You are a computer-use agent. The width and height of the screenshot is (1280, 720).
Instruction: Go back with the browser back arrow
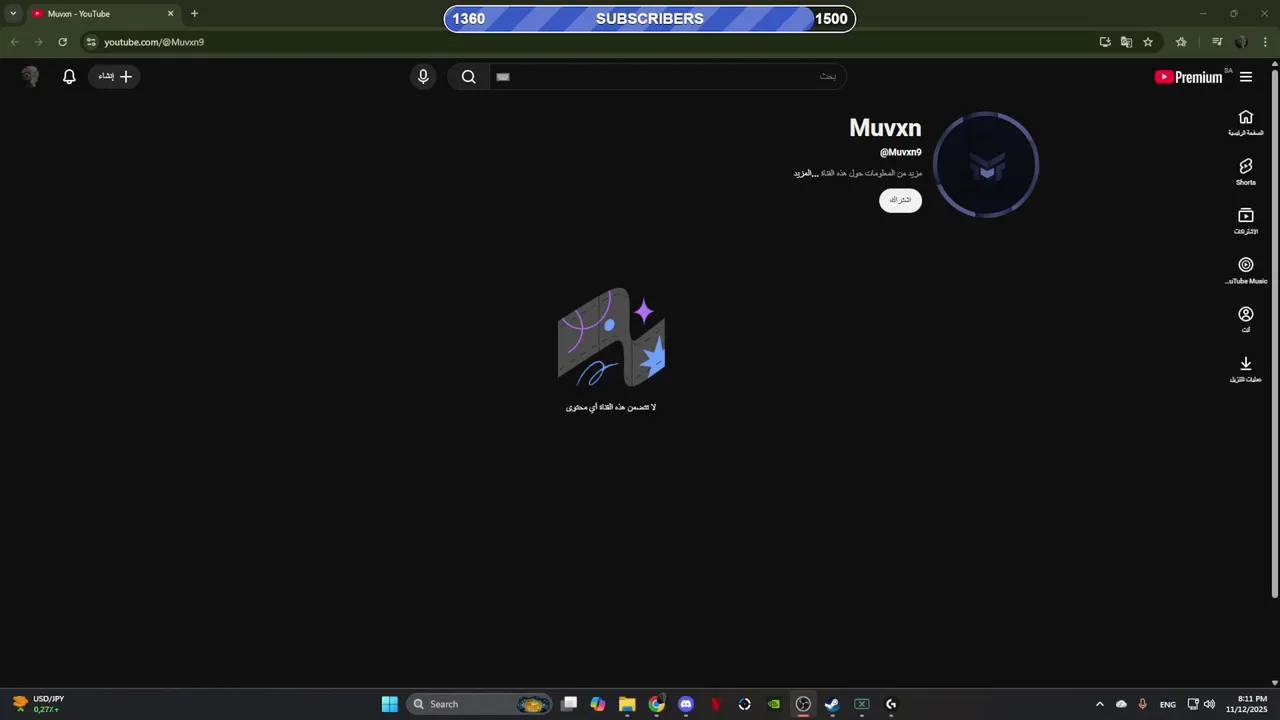coord(15,42)
